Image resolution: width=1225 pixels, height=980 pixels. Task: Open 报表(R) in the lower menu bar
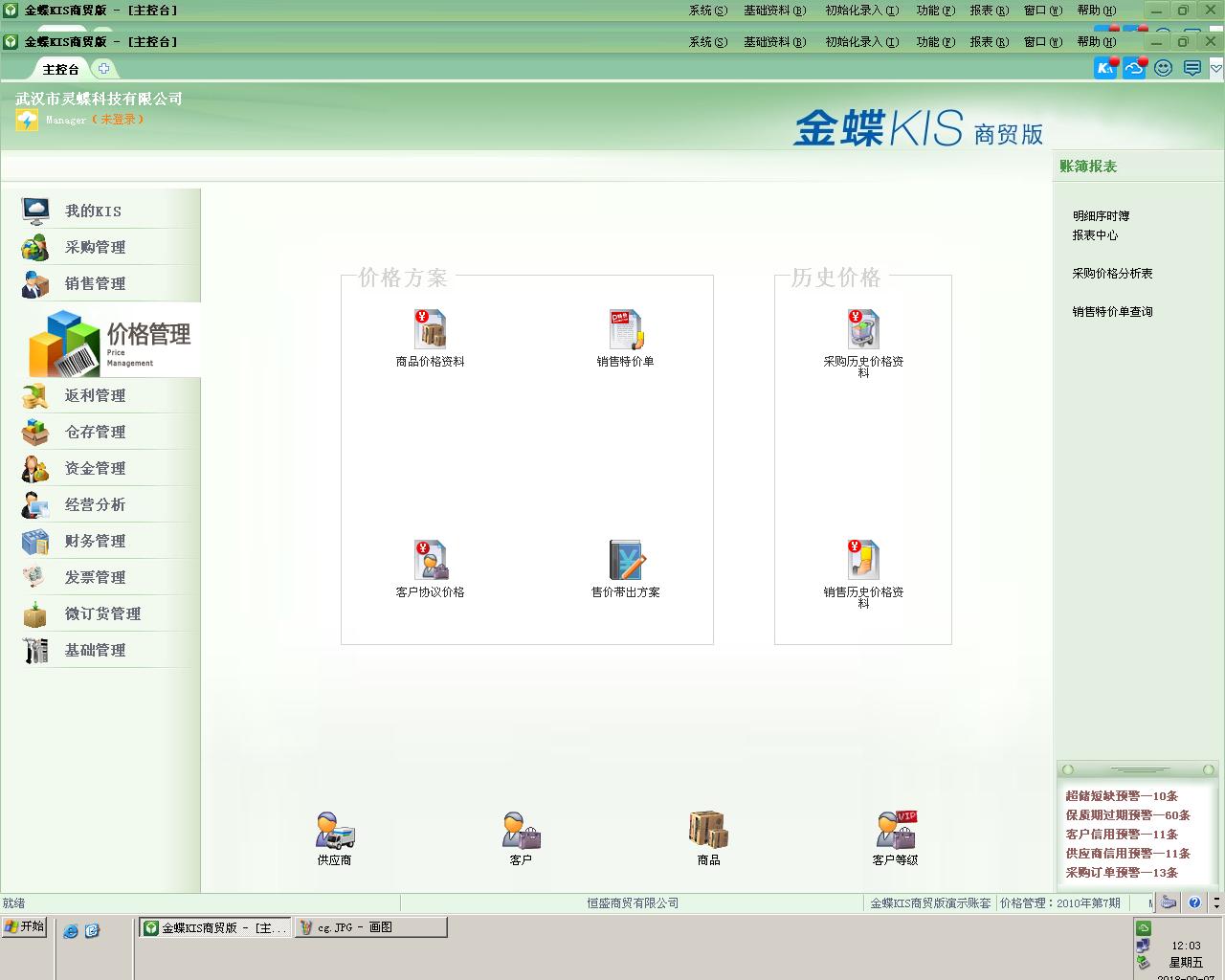pos(989,42)
